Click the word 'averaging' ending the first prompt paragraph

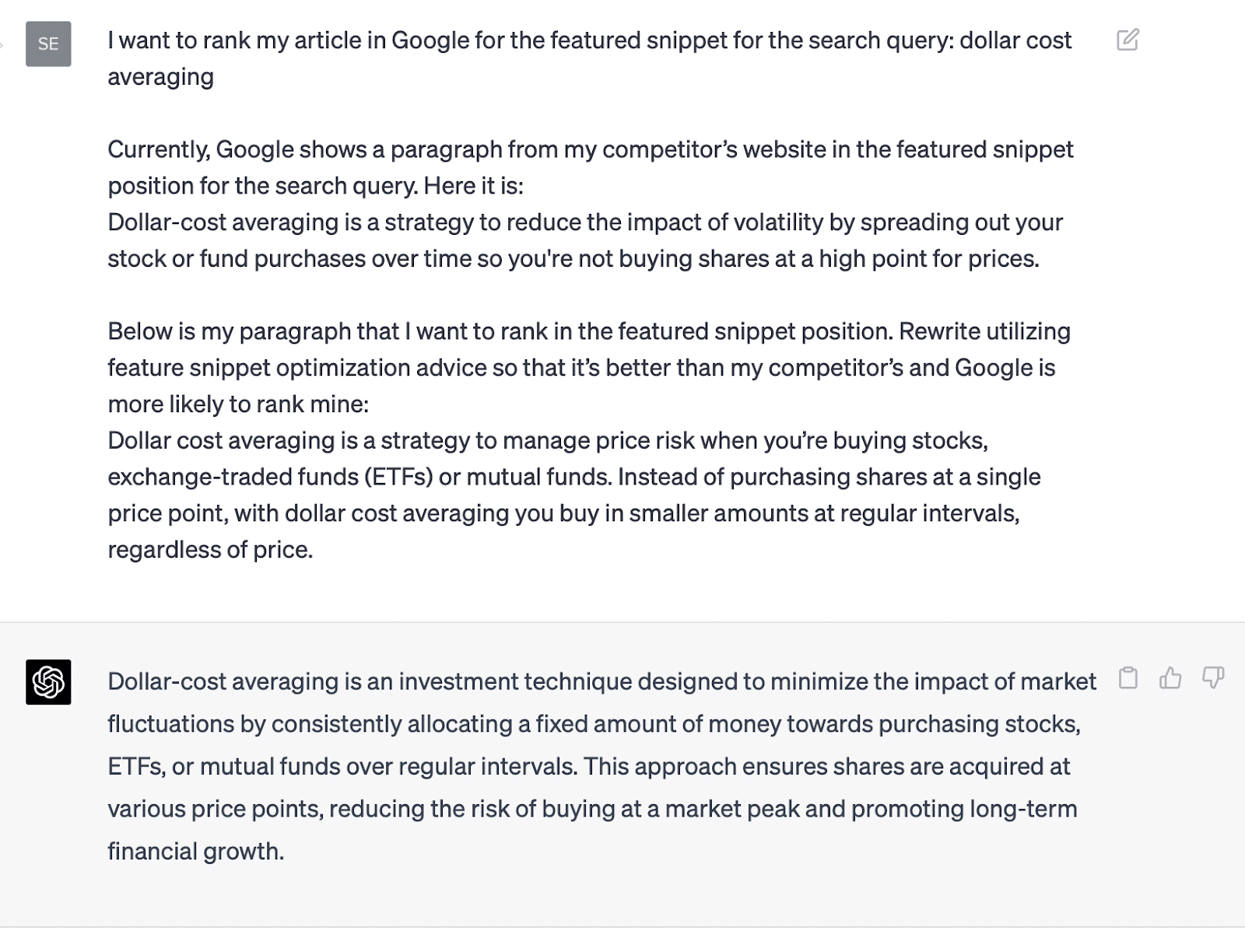(x=160, y=77)
